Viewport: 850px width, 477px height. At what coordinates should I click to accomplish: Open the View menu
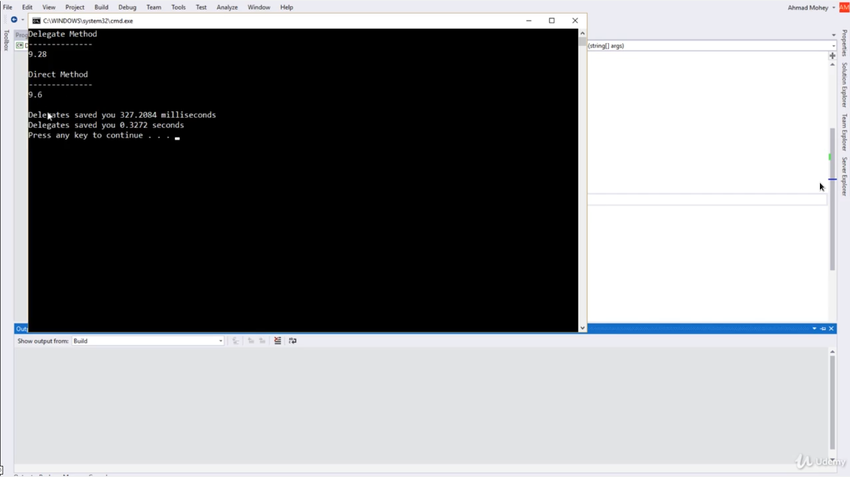point(49,7)
